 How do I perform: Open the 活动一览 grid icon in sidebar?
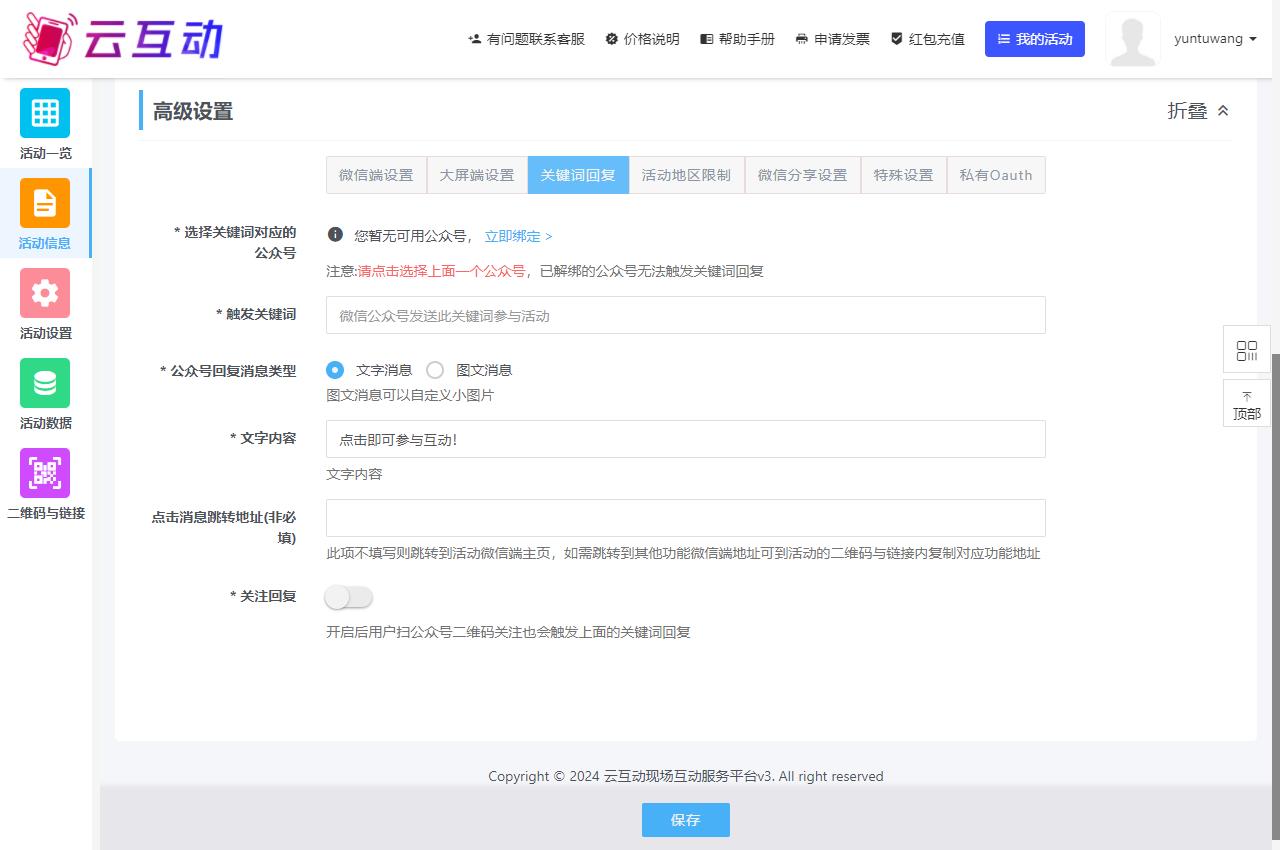pyautogui.click(x=45, y=113)
